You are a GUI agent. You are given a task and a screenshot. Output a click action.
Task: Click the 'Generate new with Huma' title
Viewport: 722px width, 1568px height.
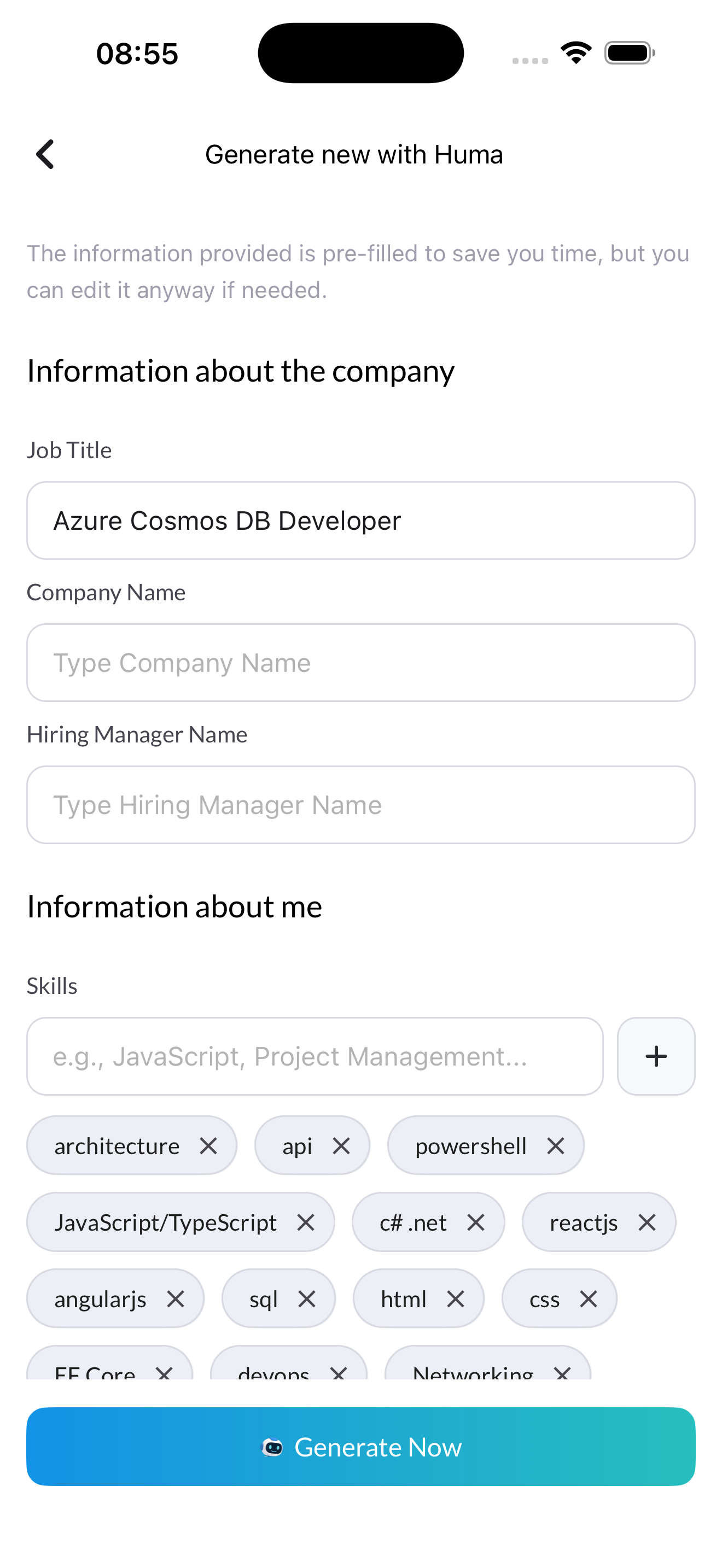pyautogui.click(x=354, y=155)
